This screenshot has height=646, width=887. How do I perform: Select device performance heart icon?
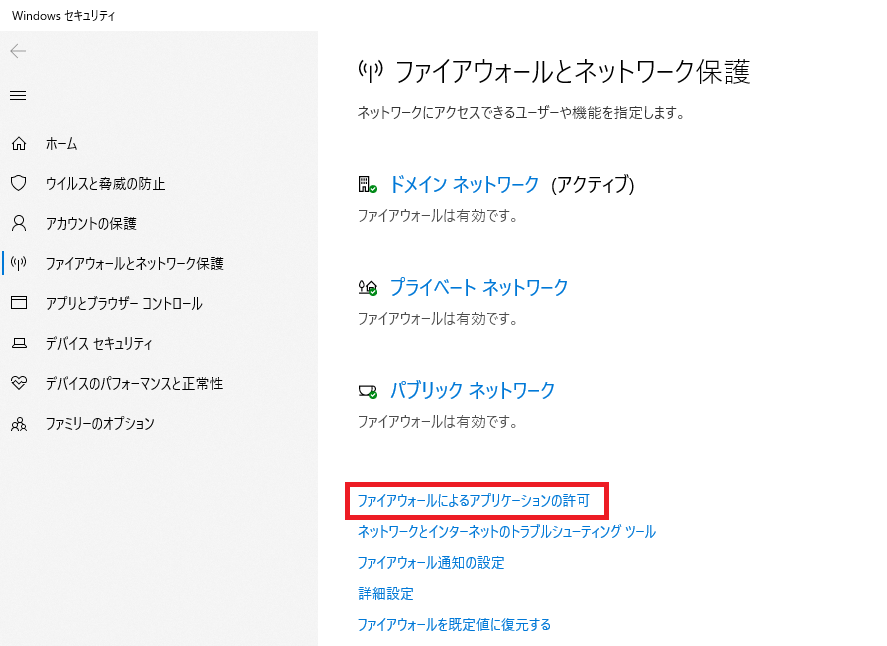19,383
